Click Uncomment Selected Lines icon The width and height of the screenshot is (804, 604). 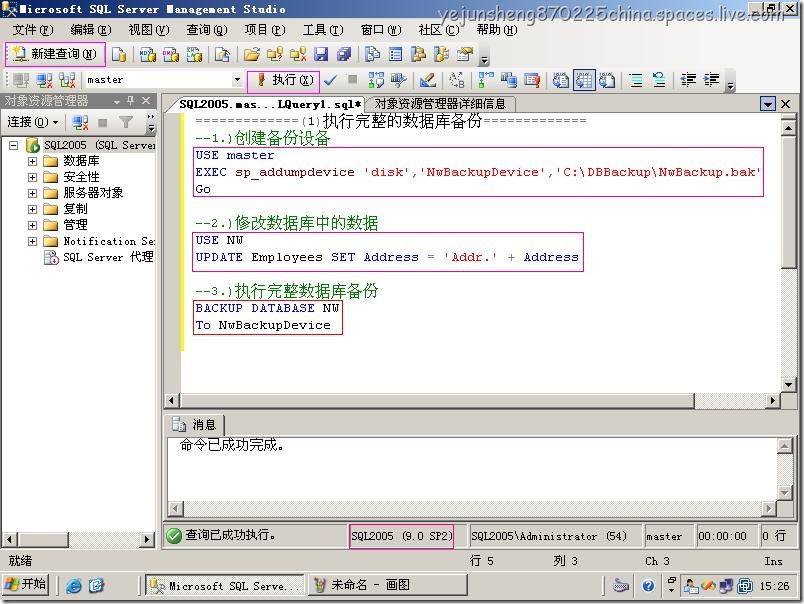tap(659, 80)
